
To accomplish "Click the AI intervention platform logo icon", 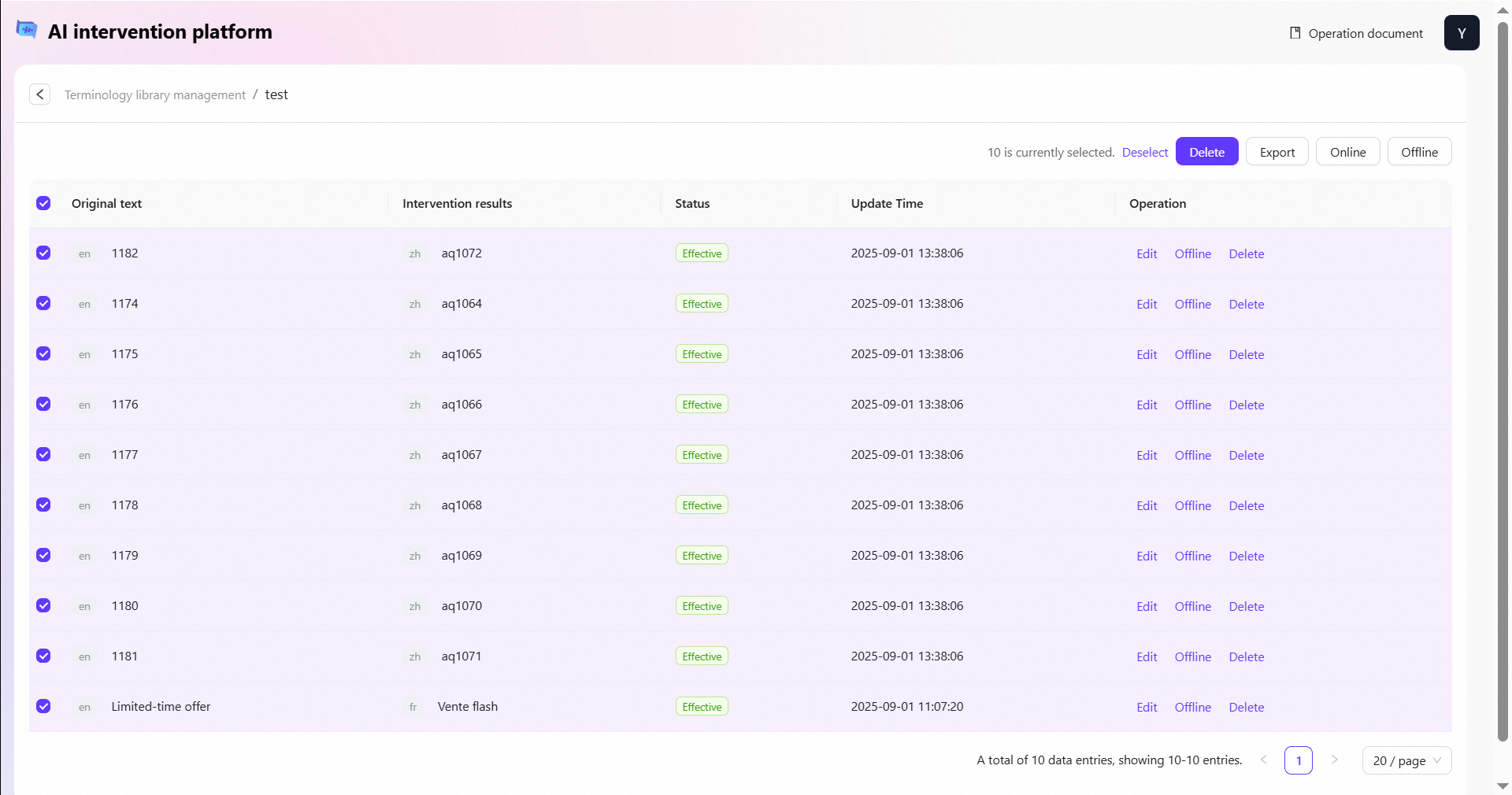I will click(27, 30).
